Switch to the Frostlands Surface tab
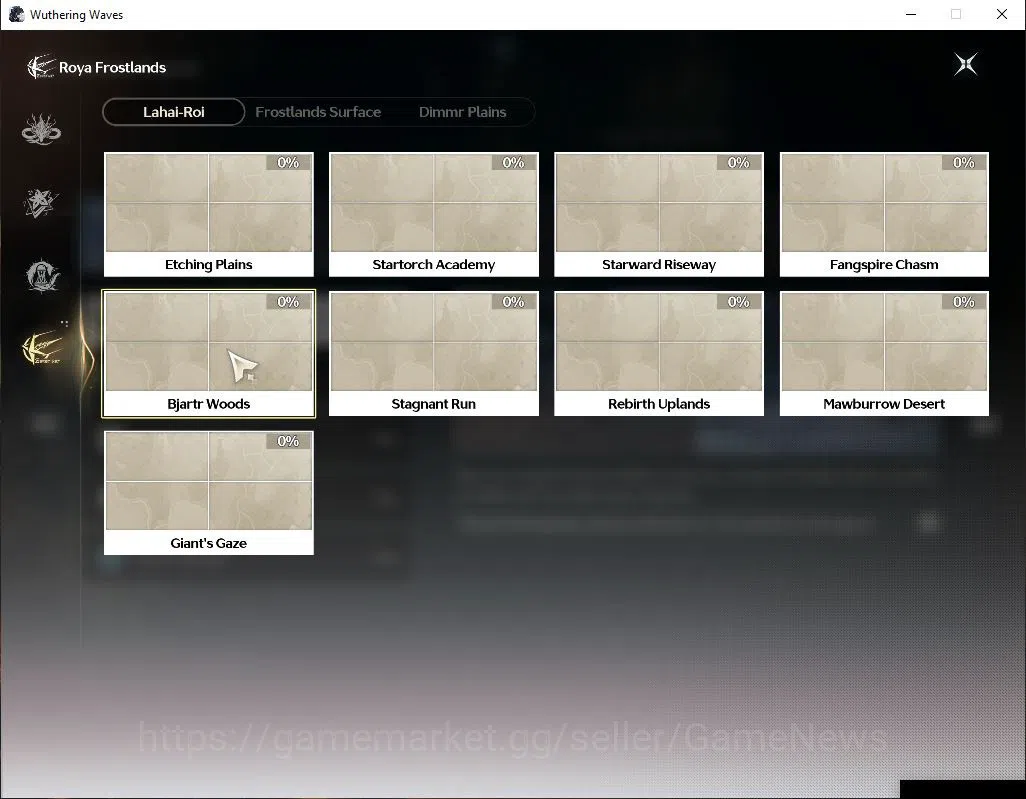The image size is (1026, 799). click(318, 112)
